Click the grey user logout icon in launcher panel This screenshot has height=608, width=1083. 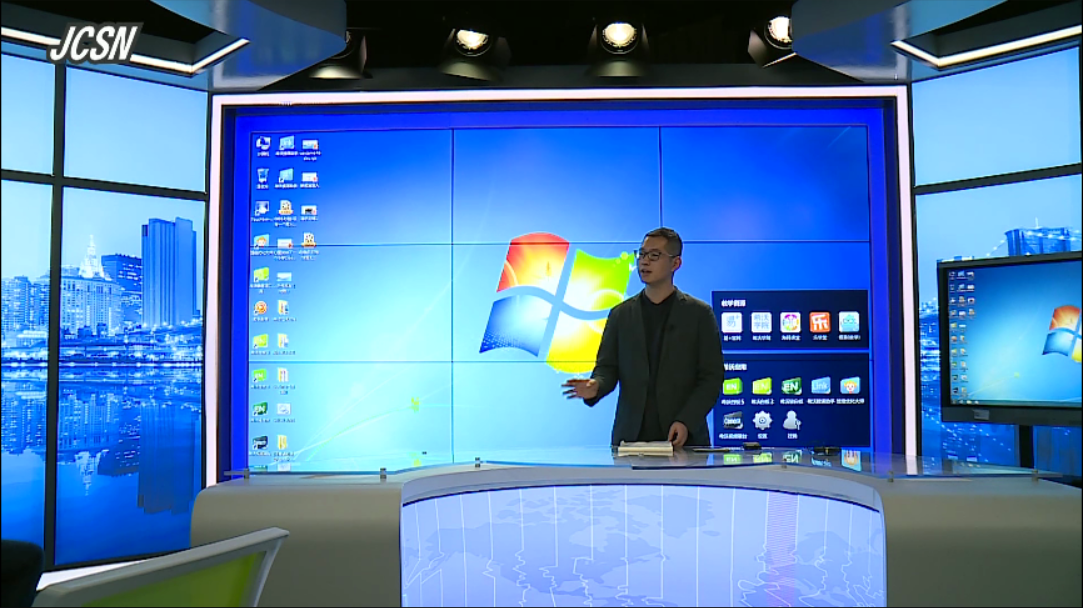click(792, 420)
